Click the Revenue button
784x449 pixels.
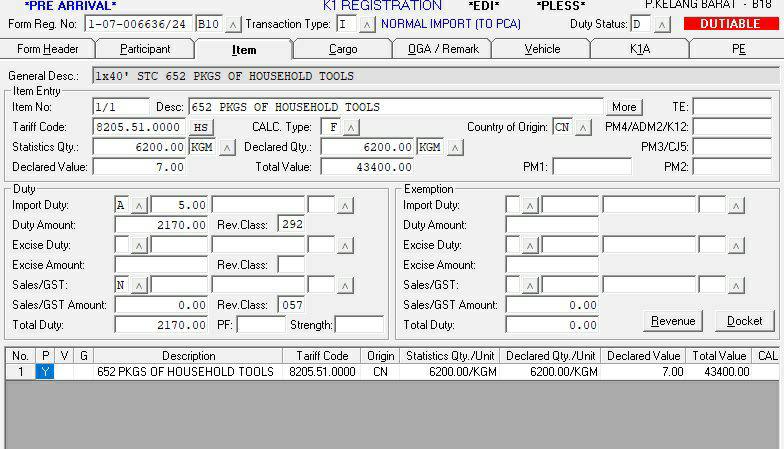tap(672, 321)
